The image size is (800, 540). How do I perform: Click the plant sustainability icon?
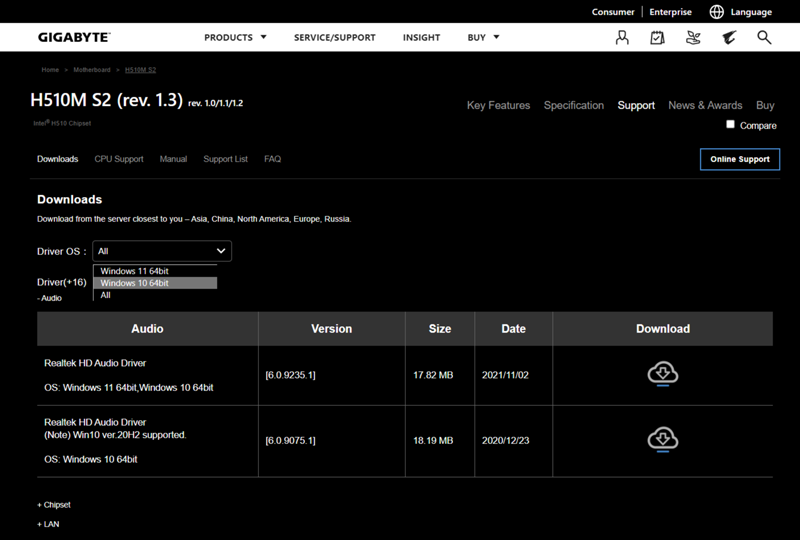click(693, 37)
